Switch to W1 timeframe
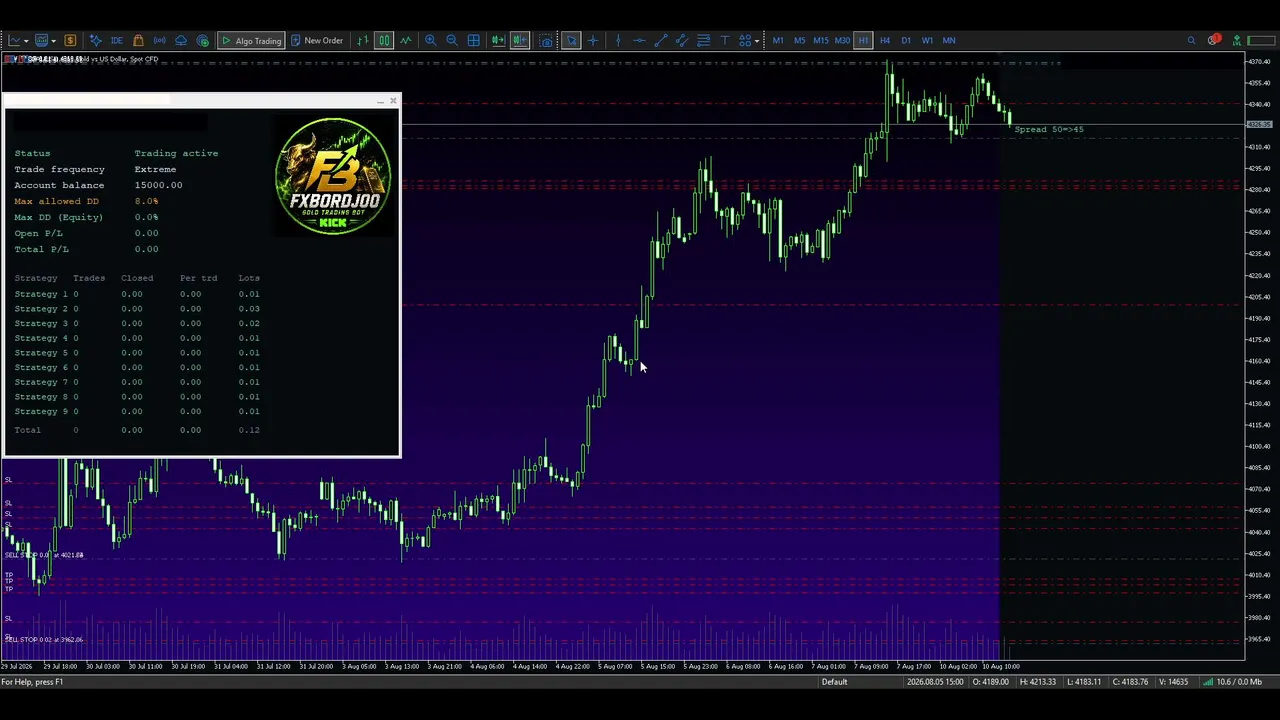Viewport: 1280px width, 720px height. click(x=927, y=40)
